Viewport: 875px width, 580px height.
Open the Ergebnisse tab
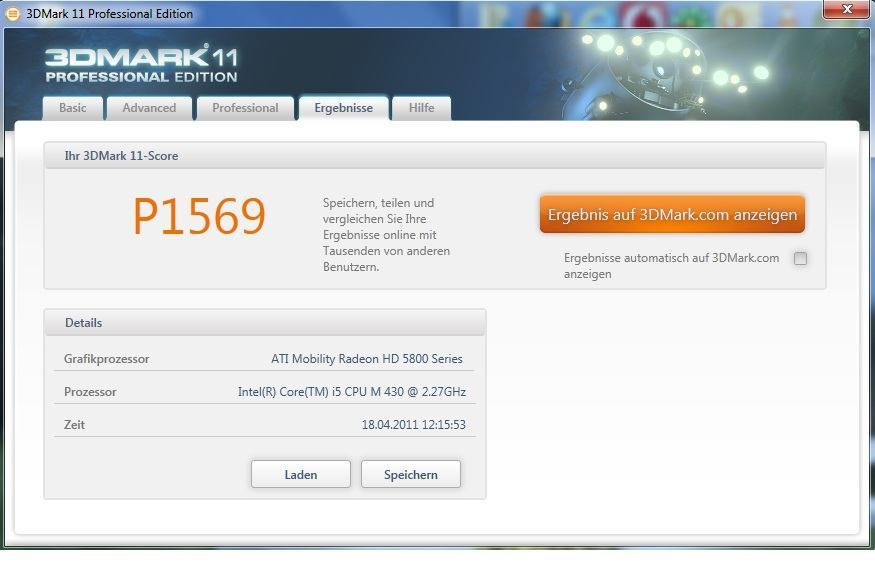pyautogui.click(x=343, y=108)
